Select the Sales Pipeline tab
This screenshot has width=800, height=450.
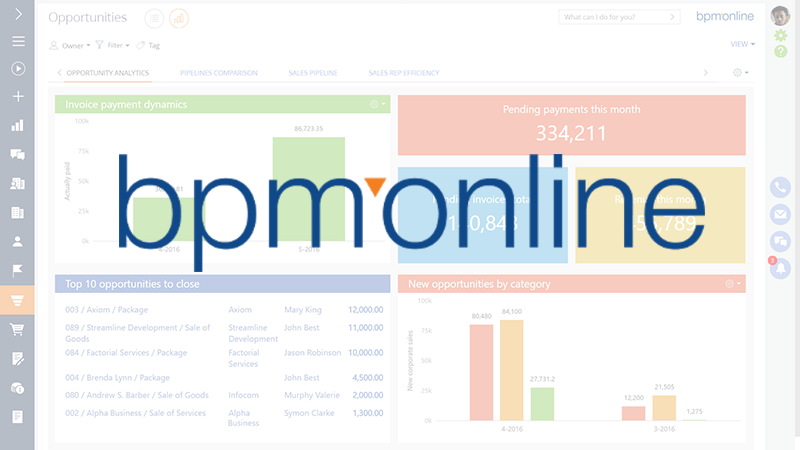coord(312,73)
